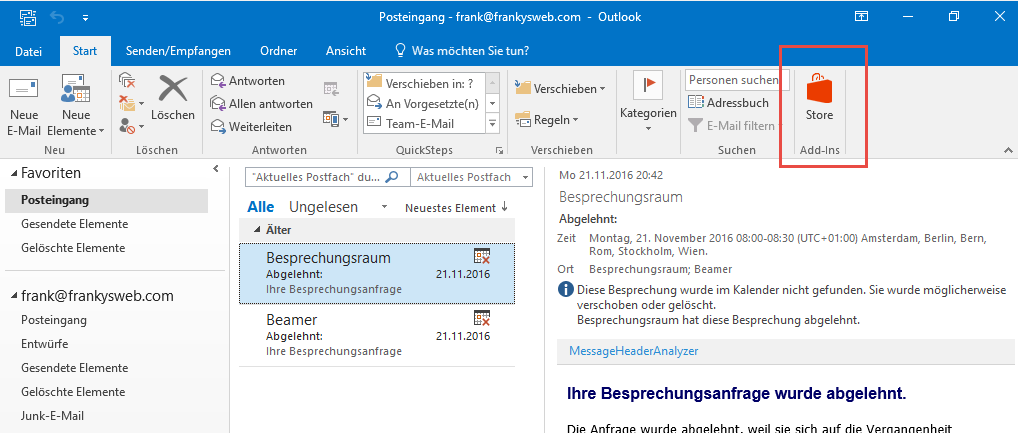Collapse the Älter message group
This screenshot has height=433, width=1018.
coord(256,230)
